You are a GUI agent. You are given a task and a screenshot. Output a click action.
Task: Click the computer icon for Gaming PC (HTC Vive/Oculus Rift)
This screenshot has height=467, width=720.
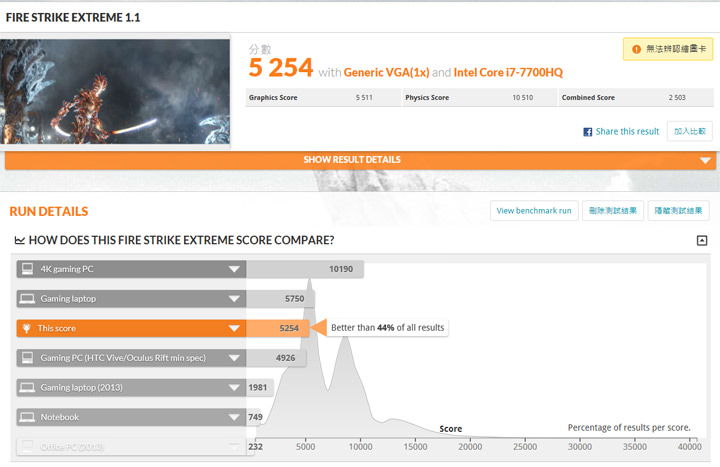pyautogui.click(x=27, y=357)
